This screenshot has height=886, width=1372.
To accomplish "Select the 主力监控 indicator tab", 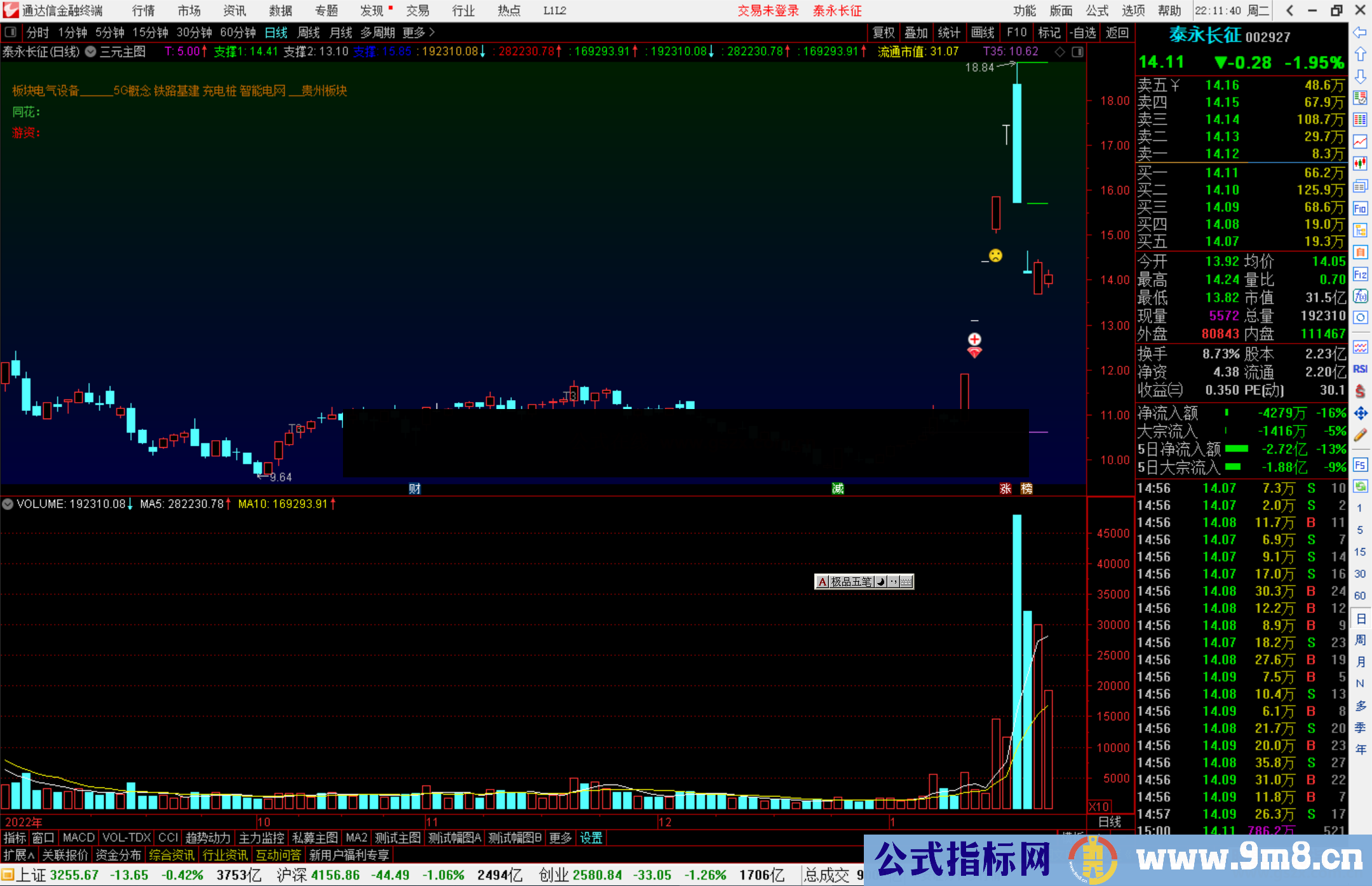I will [x=262, y=838].
